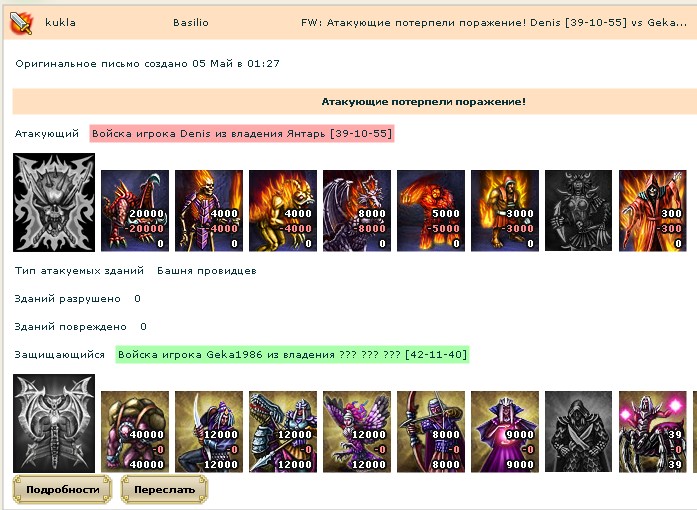Click the purple sorceress unit showing 9000
Screen dimensions: 697x510
(x=505, y=432)
